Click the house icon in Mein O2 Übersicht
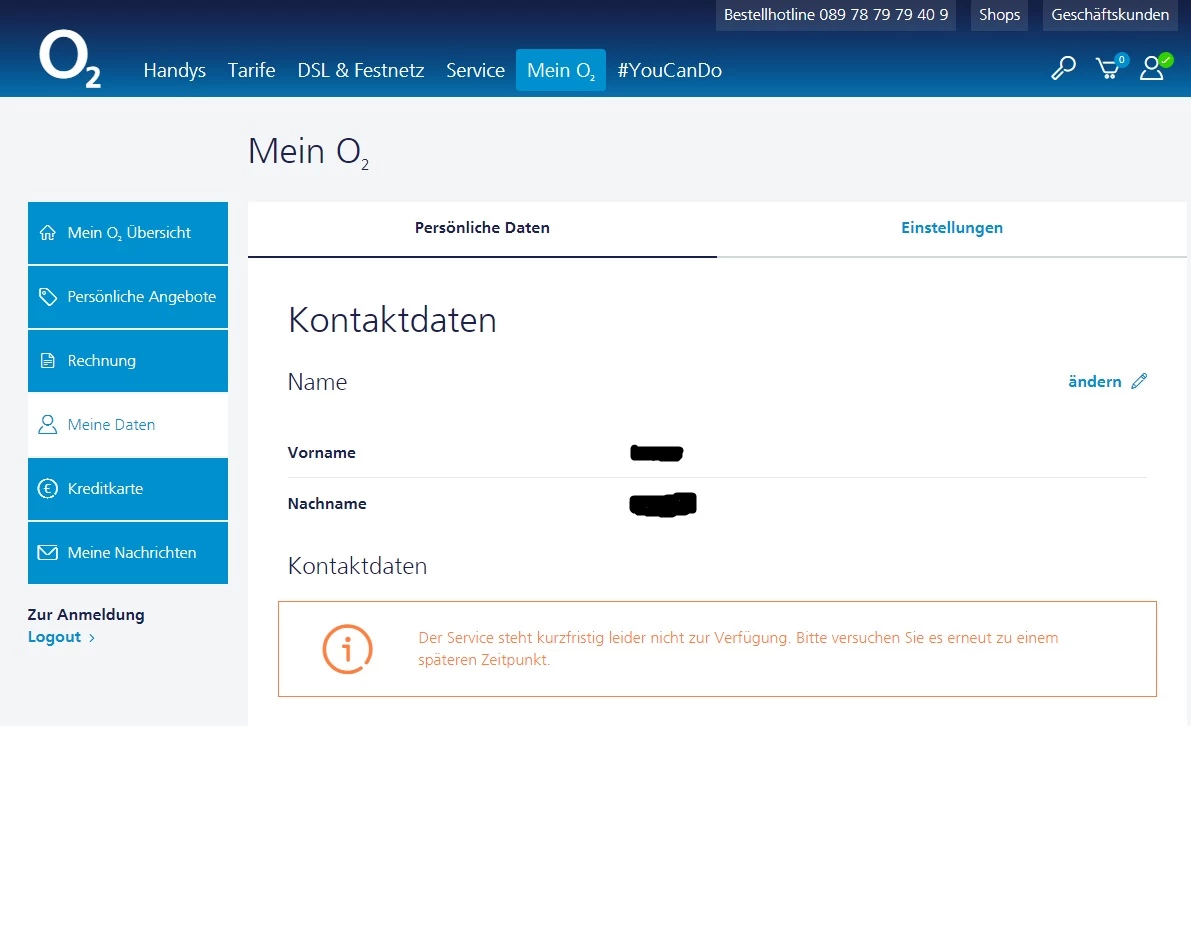Image resolution: width=1191 pixels, height=948 pixels. pyautogui.click(x=48, y=232)
